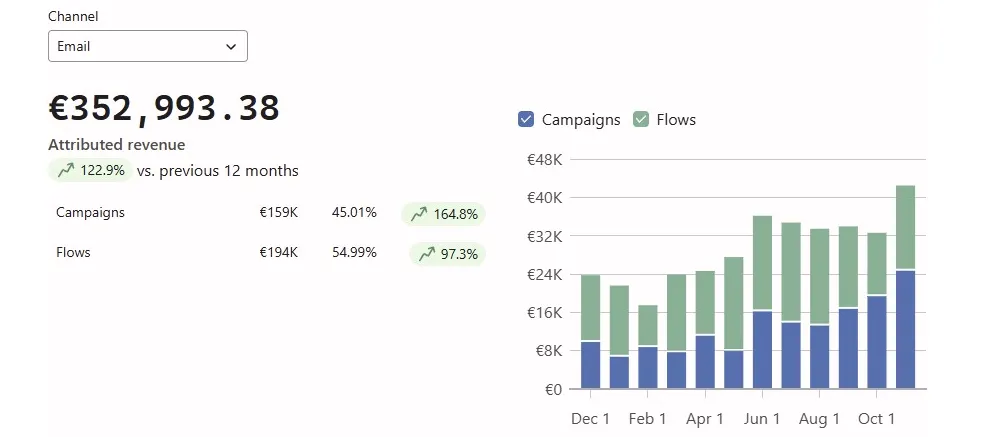Click the tallest bar's green Flows segment
The image size is (981, 437).
point(905,226)
